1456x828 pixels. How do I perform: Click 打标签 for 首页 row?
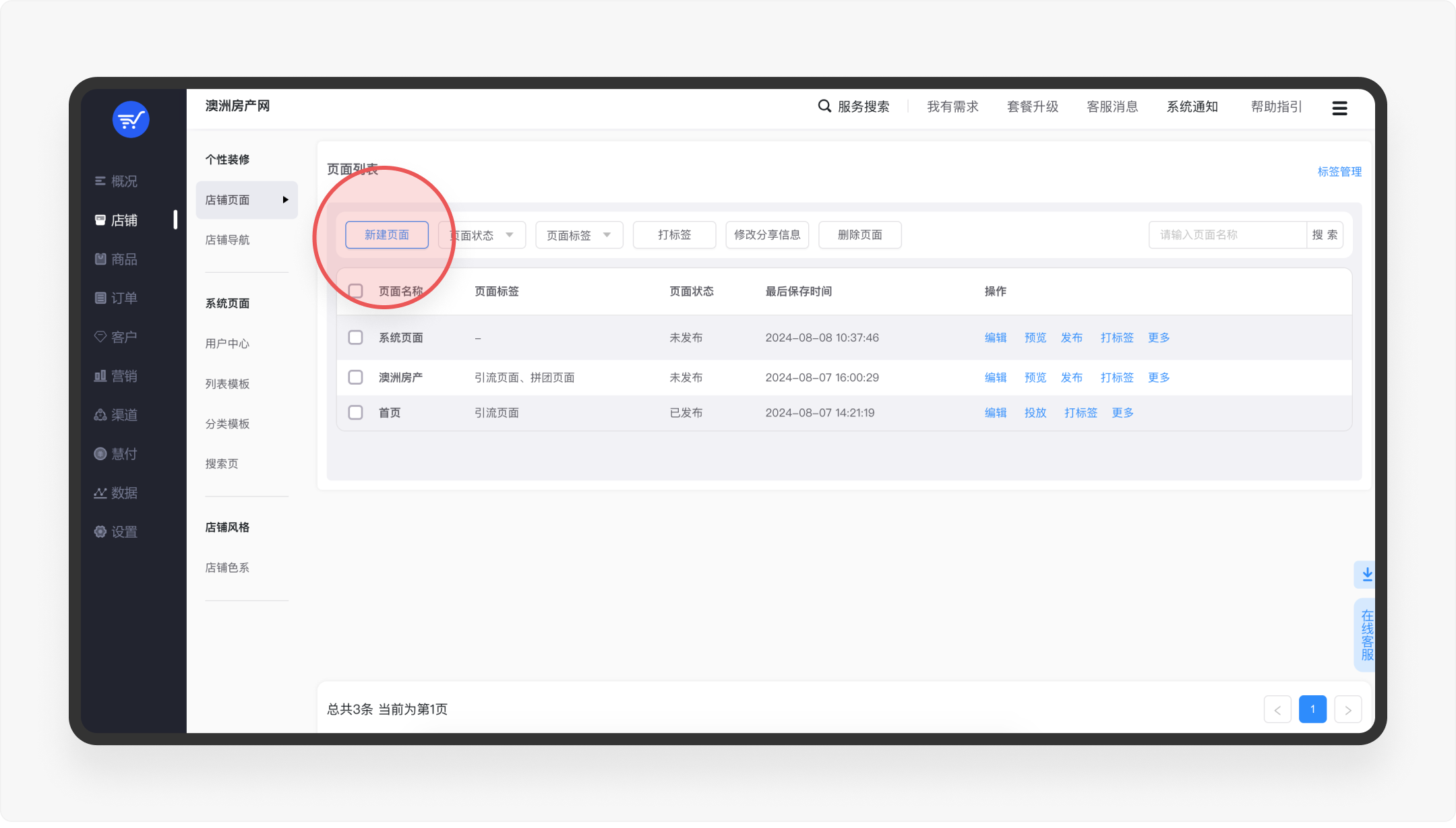tap(1081, 412)
